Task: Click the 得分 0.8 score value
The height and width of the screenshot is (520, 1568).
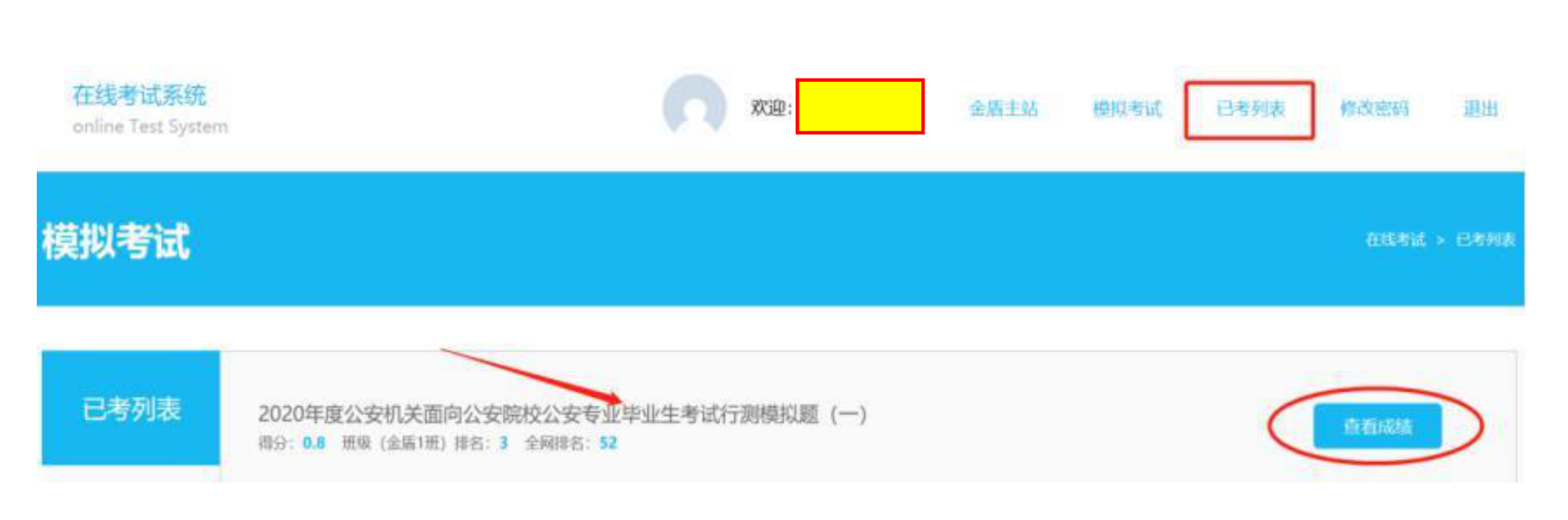Action: coord(313,443)
